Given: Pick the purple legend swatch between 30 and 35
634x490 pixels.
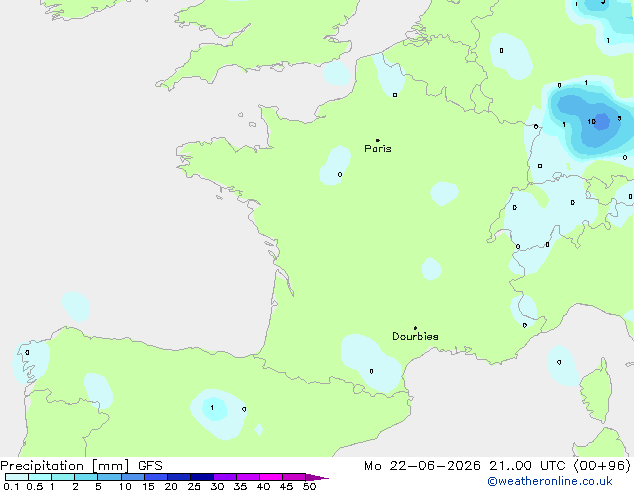Looking at the screenshot, I should 225,477.
